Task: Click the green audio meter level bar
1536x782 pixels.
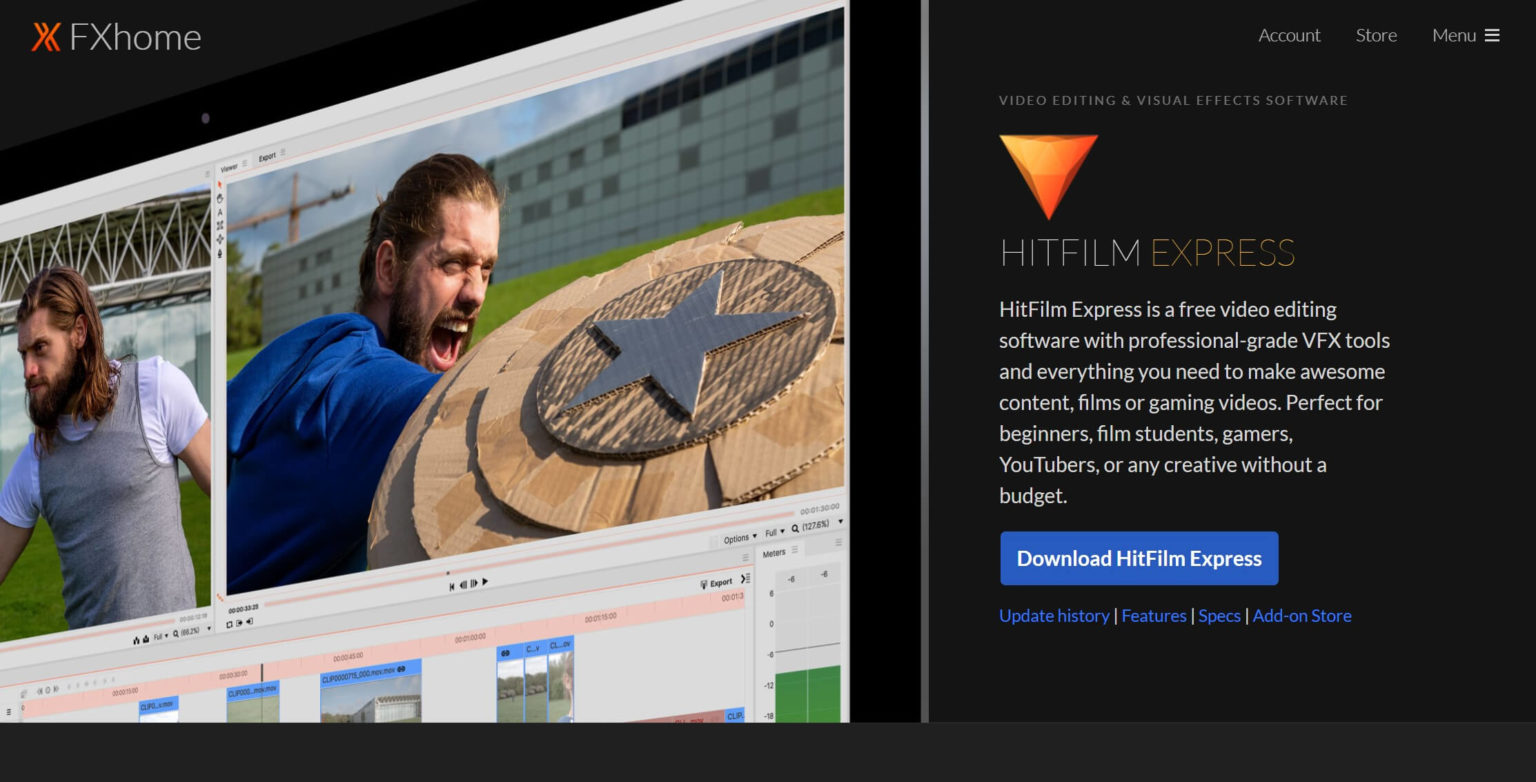Action: coord(810,695)
